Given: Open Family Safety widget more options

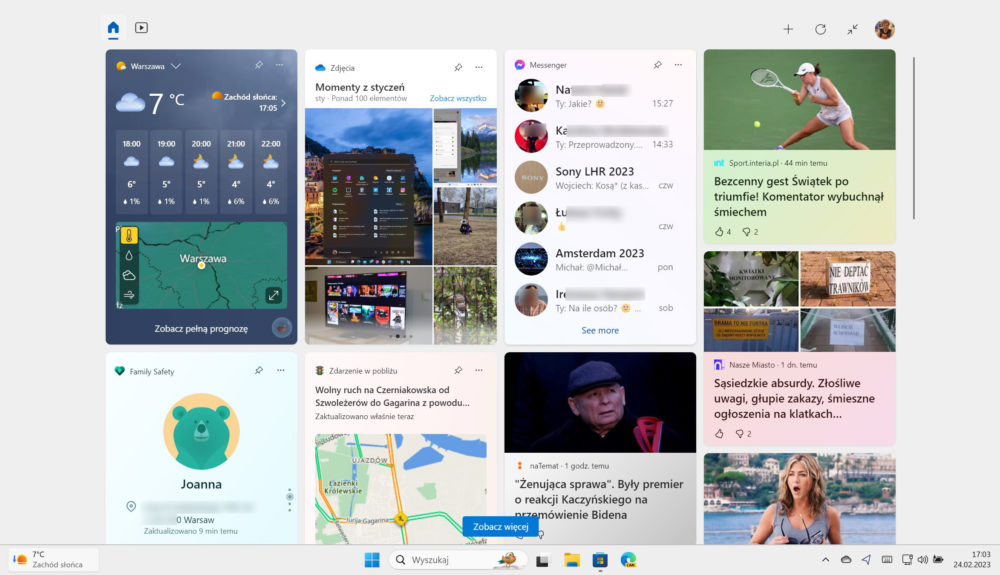Looking at the screenshot, I should [x=280, y=370].
